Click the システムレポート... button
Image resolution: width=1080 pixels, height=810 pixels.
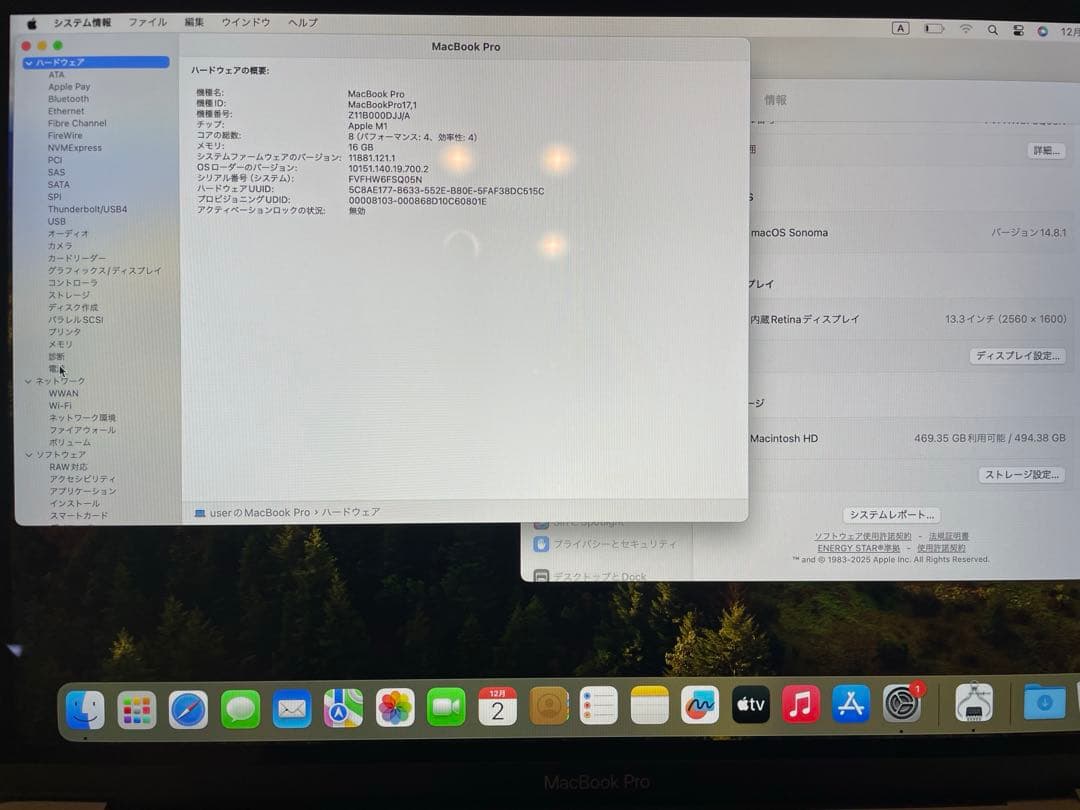tap(891, 514)
